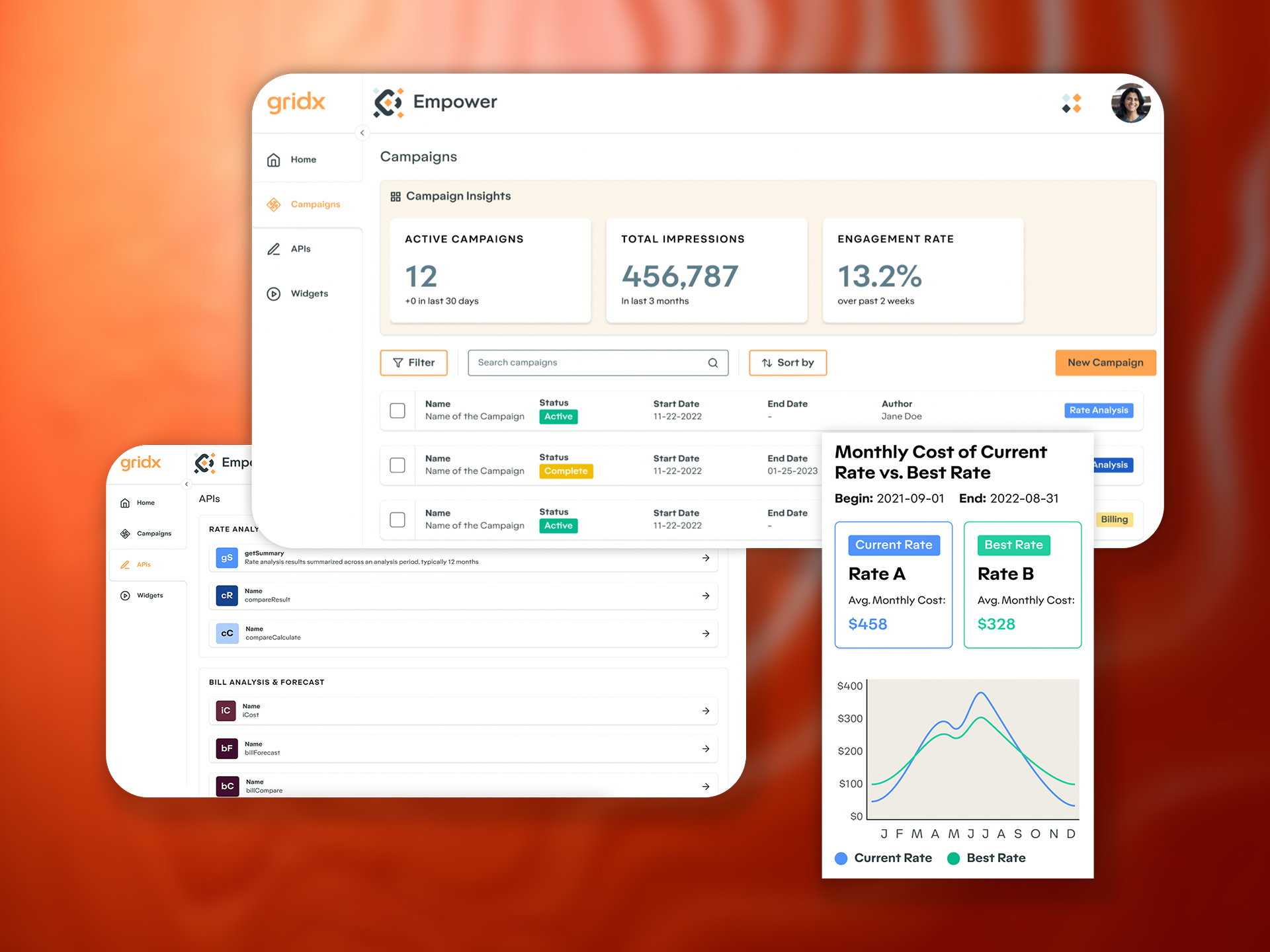The height and width of the screenshot is (952, 1270).
Task: Click the magnifier icon in search field
Action: coord(712,363)
